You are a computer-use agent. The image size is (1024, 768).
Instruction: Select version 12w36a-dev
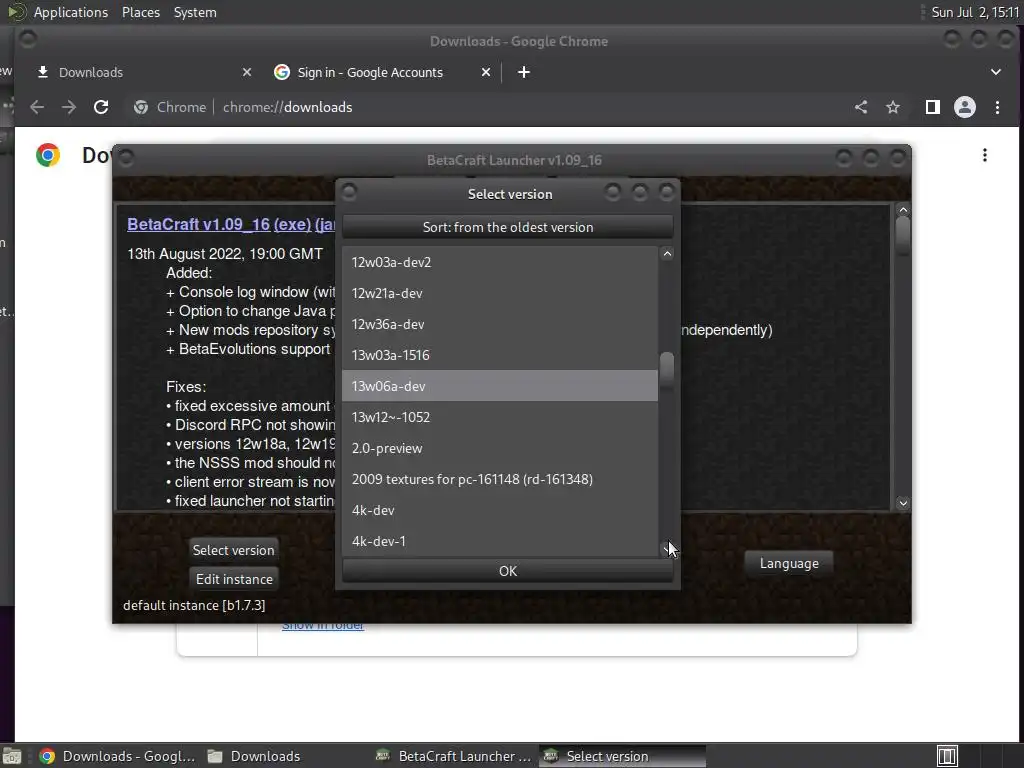tap(500, 324)
